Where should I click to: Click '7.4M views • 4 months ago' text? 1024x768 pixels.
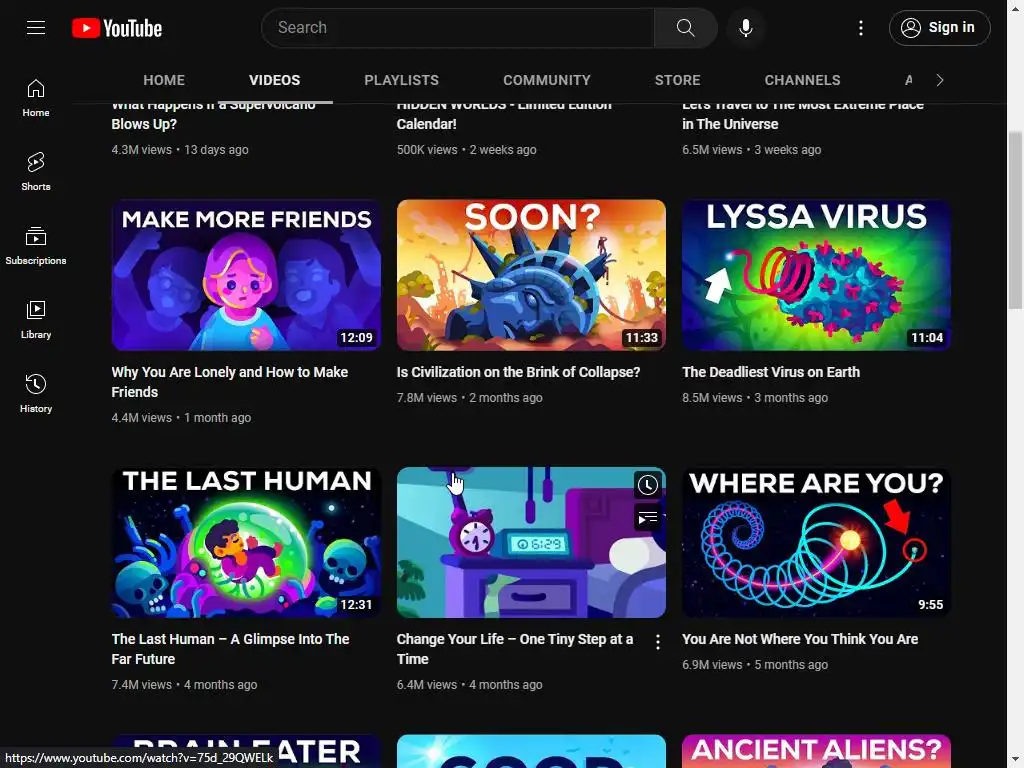[x=184, y=685]
